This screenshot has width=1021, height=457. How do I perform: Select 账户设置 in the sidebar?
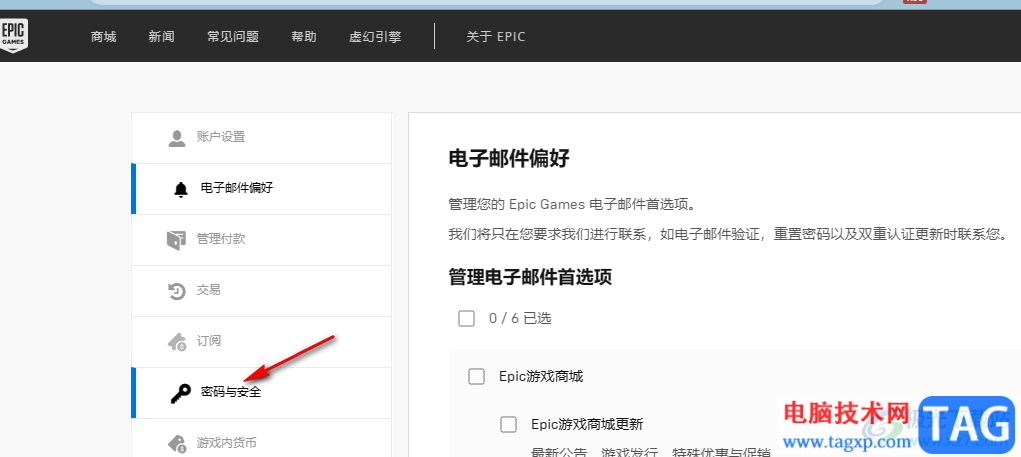(x=261, y=138)
